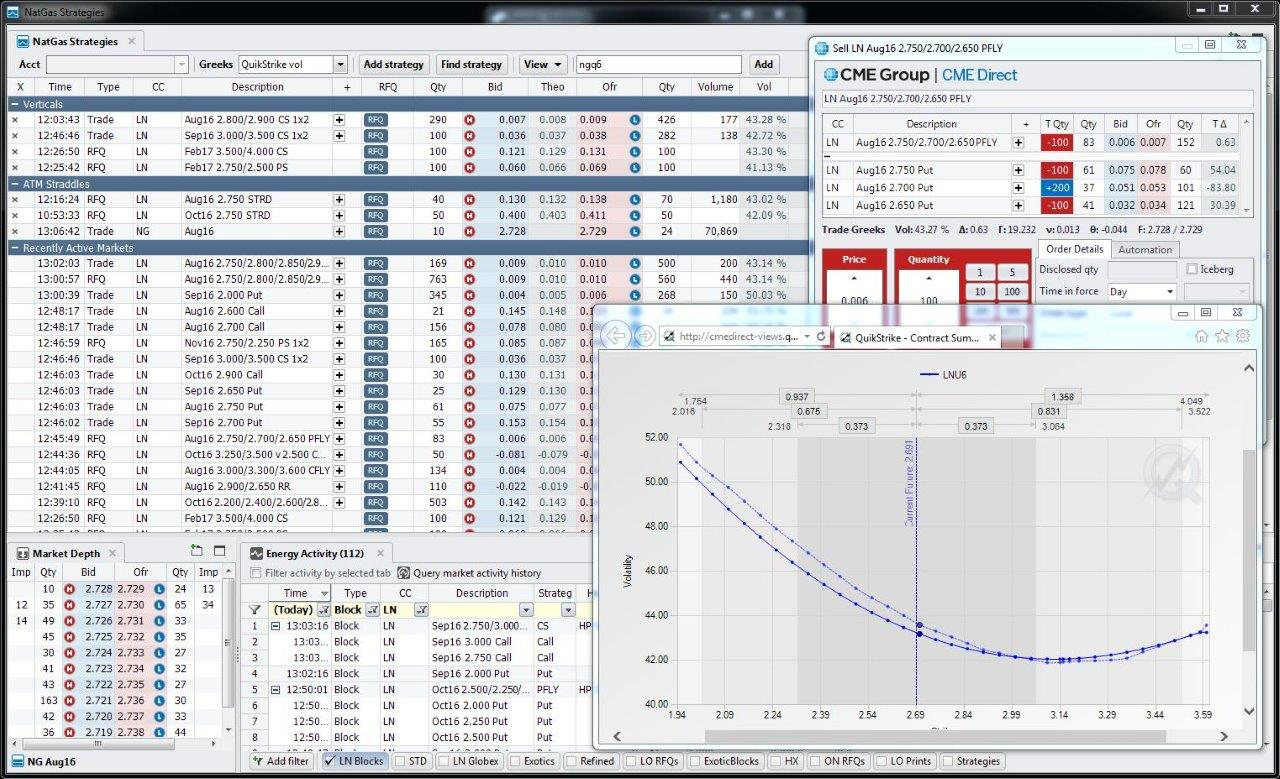Click RFQ badge for Aug16 2.750 STRD
This screenshot has height=779, width=1280.
[375, 200]
